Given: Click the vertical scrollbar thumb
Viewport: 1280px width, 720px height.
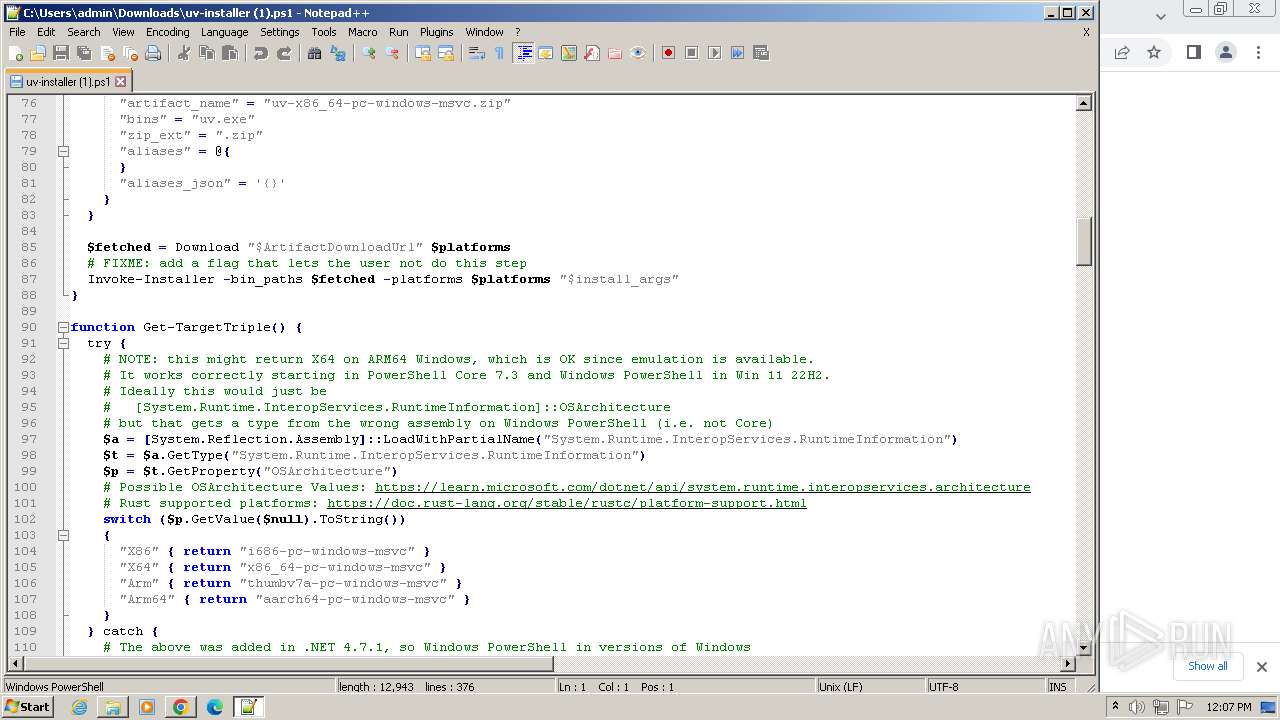Looking at the screenshot, I should [x=1083, y=241].
